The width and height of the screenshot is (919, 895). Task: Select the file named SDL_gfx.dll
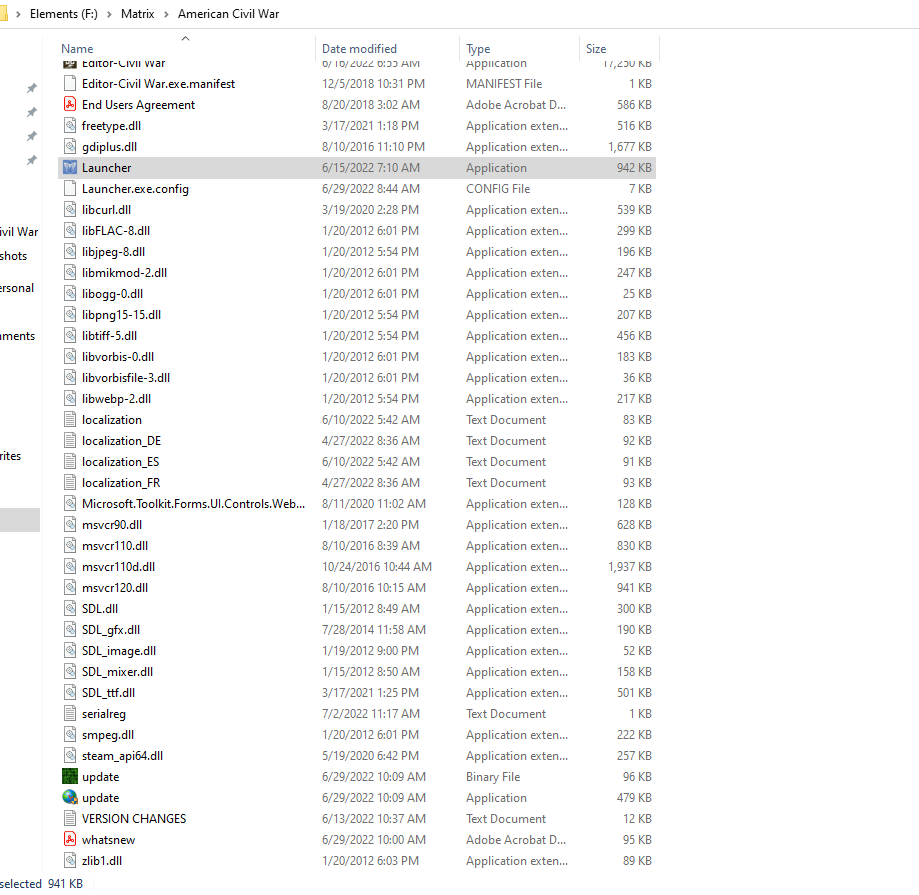(x=111, y=629)
